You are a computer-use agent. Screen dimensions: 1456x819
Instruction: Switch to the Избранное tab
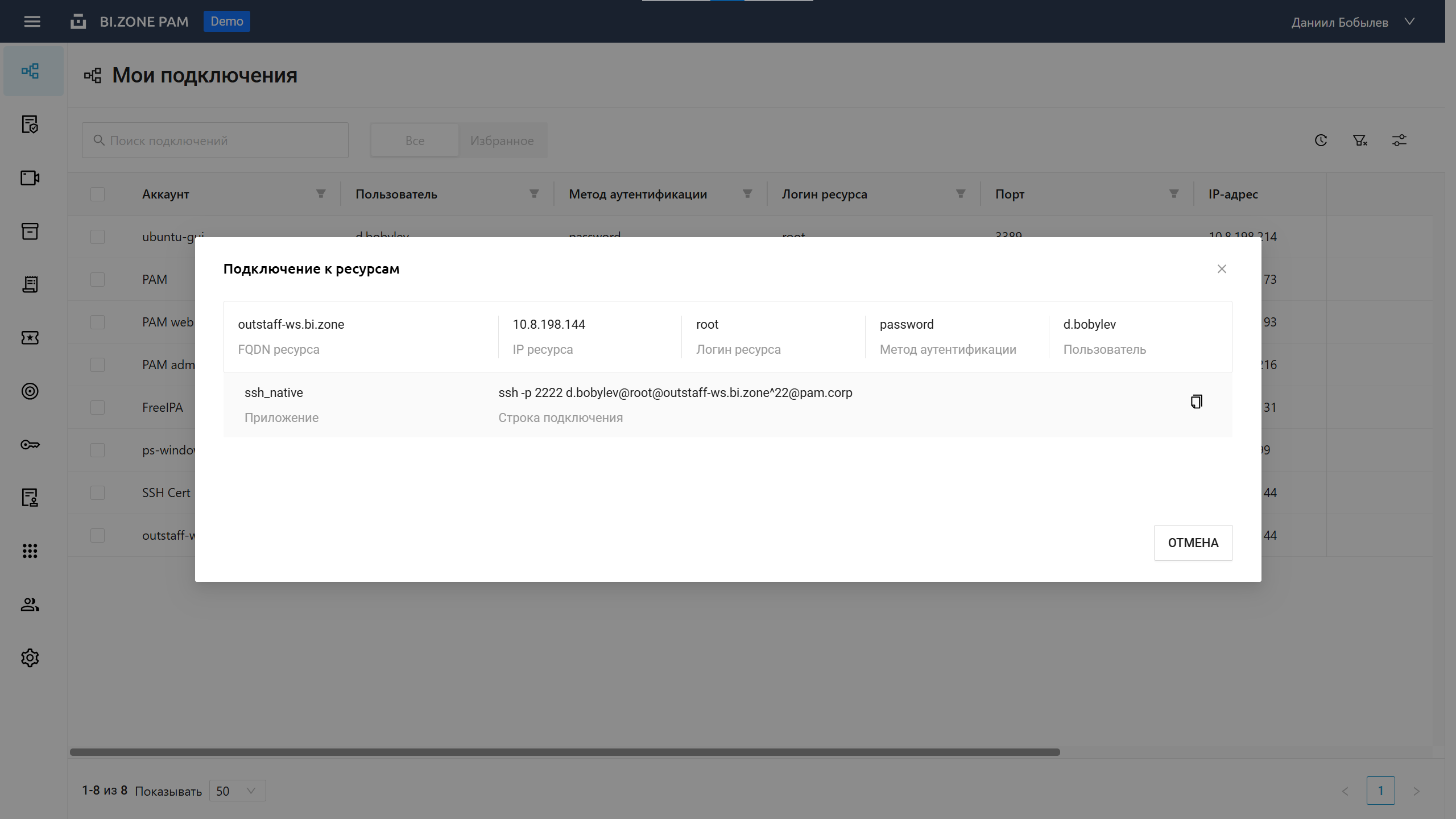click(502, 140)
